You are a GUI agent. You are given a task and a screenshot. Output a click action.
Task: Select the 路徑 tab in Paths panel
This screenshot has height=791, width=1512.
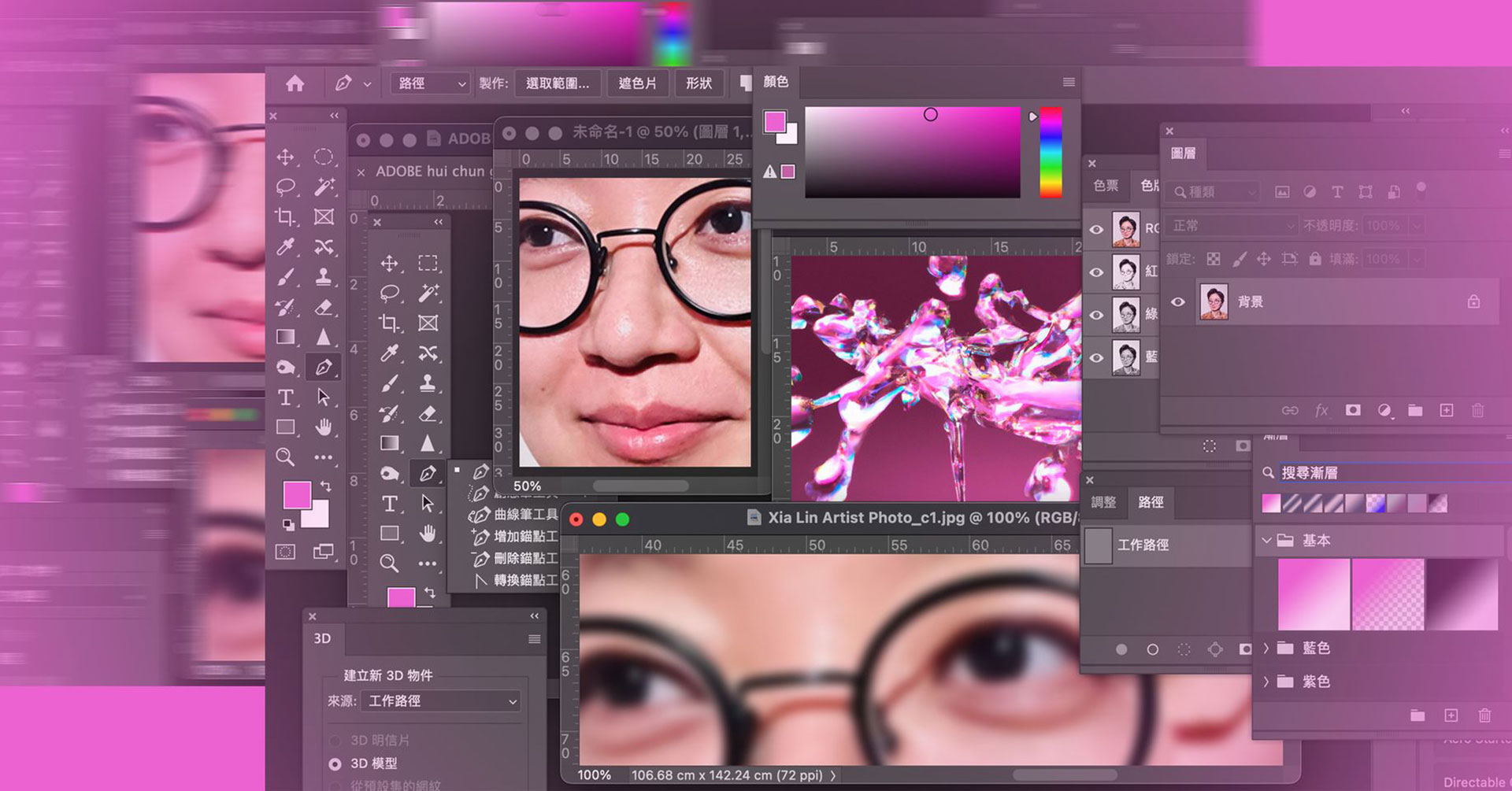tap(1151, 502)
